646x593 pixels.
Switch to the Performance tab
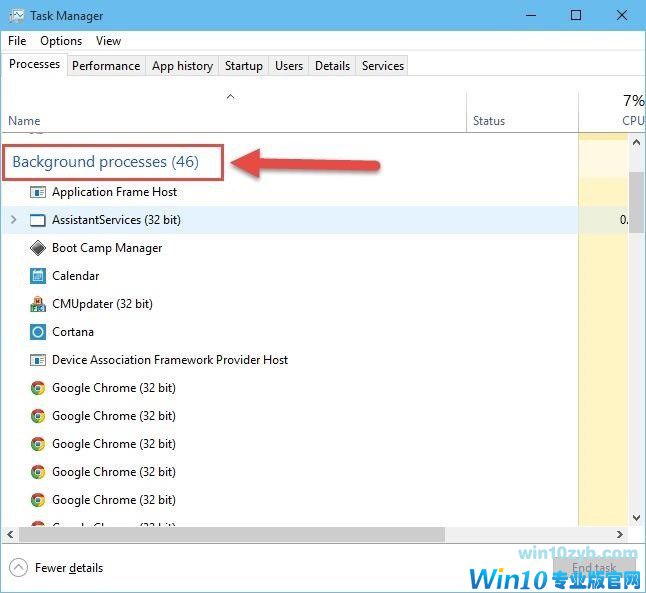(106, 66)
